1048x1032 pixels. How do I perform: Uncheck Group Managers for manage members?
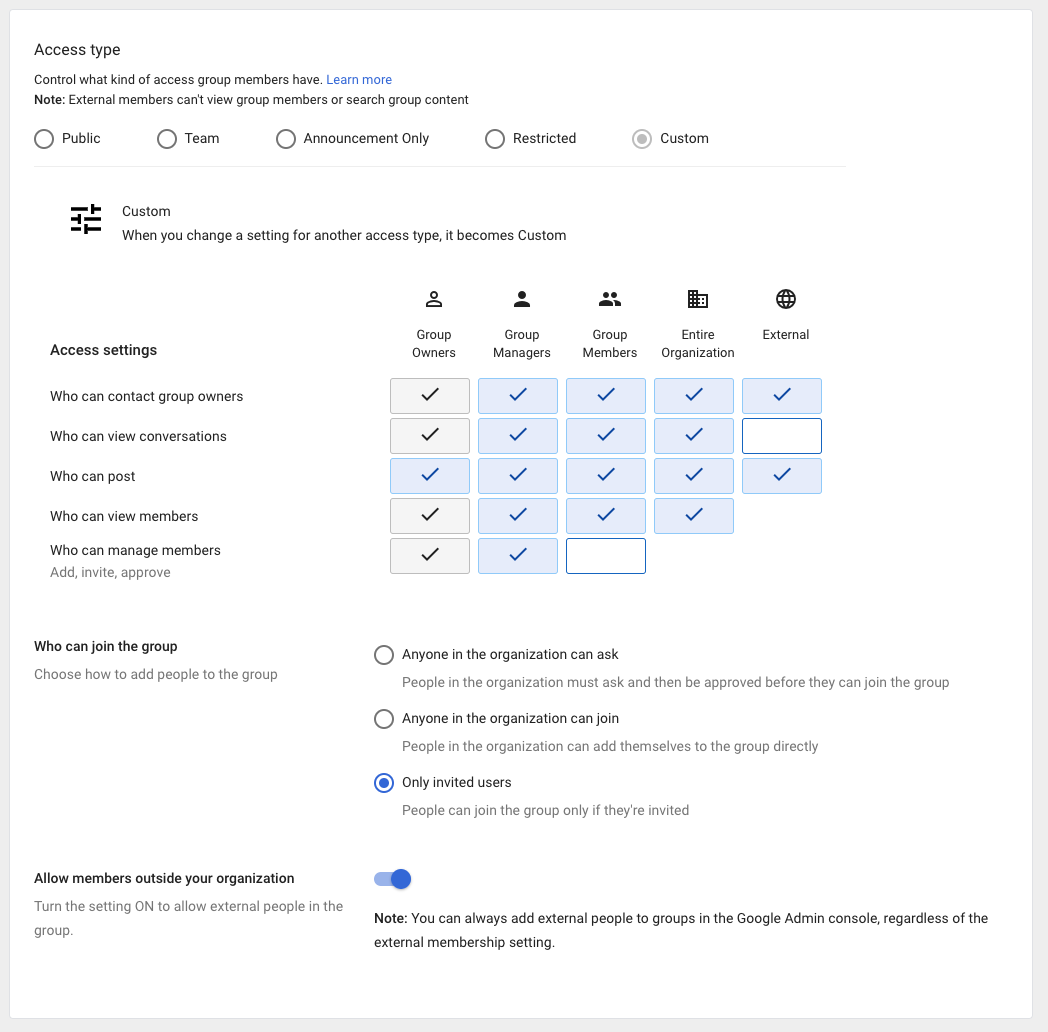(518, 556)
